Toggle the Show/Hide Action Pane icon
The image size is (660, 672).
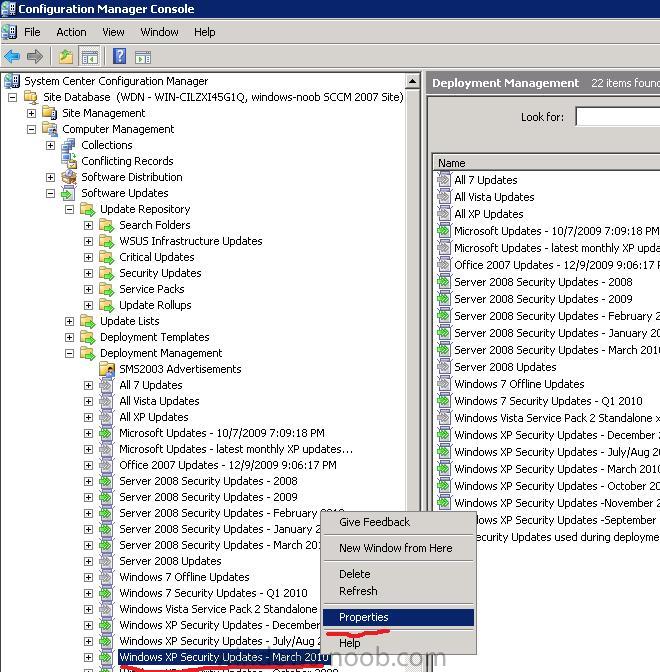point(143,57)
